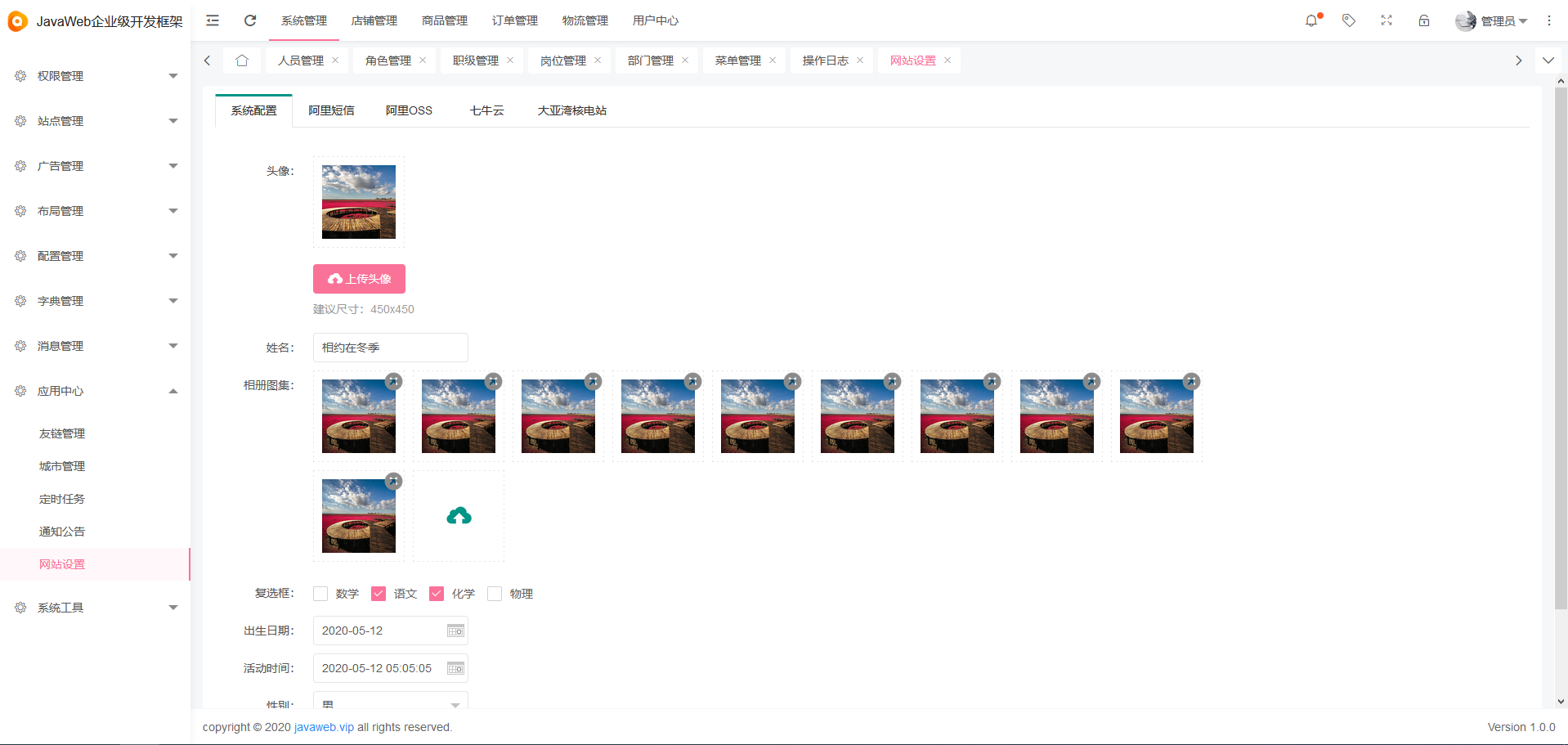Open the notifications bell icon
The image size is (1568, 745).
coord(1311,20)
